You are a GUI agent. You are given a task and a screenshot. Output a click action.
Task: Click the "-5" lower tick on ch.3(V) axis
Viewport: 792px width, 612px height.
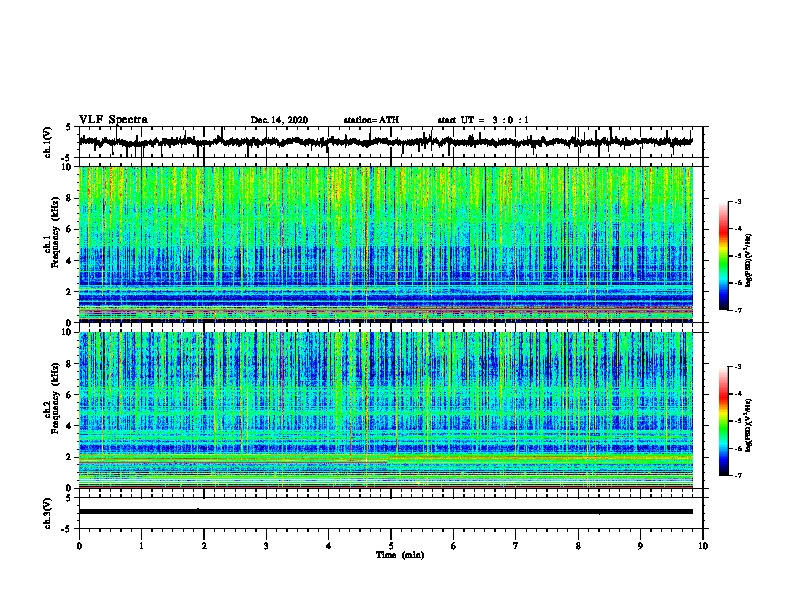[67, 529]
